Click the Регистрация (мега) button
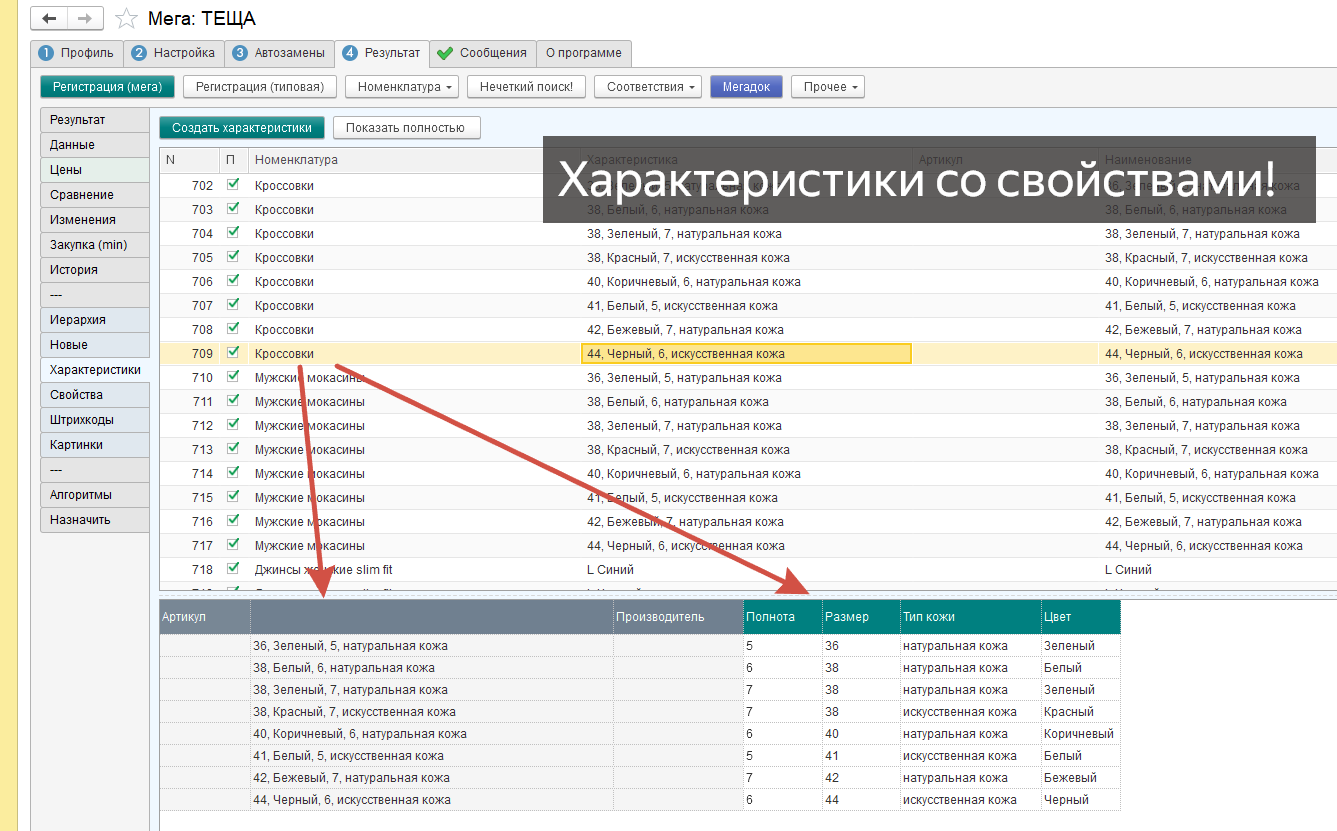The height and width of the screenshot is (831, 1337). pyautogui.click(x=108, y=87)
